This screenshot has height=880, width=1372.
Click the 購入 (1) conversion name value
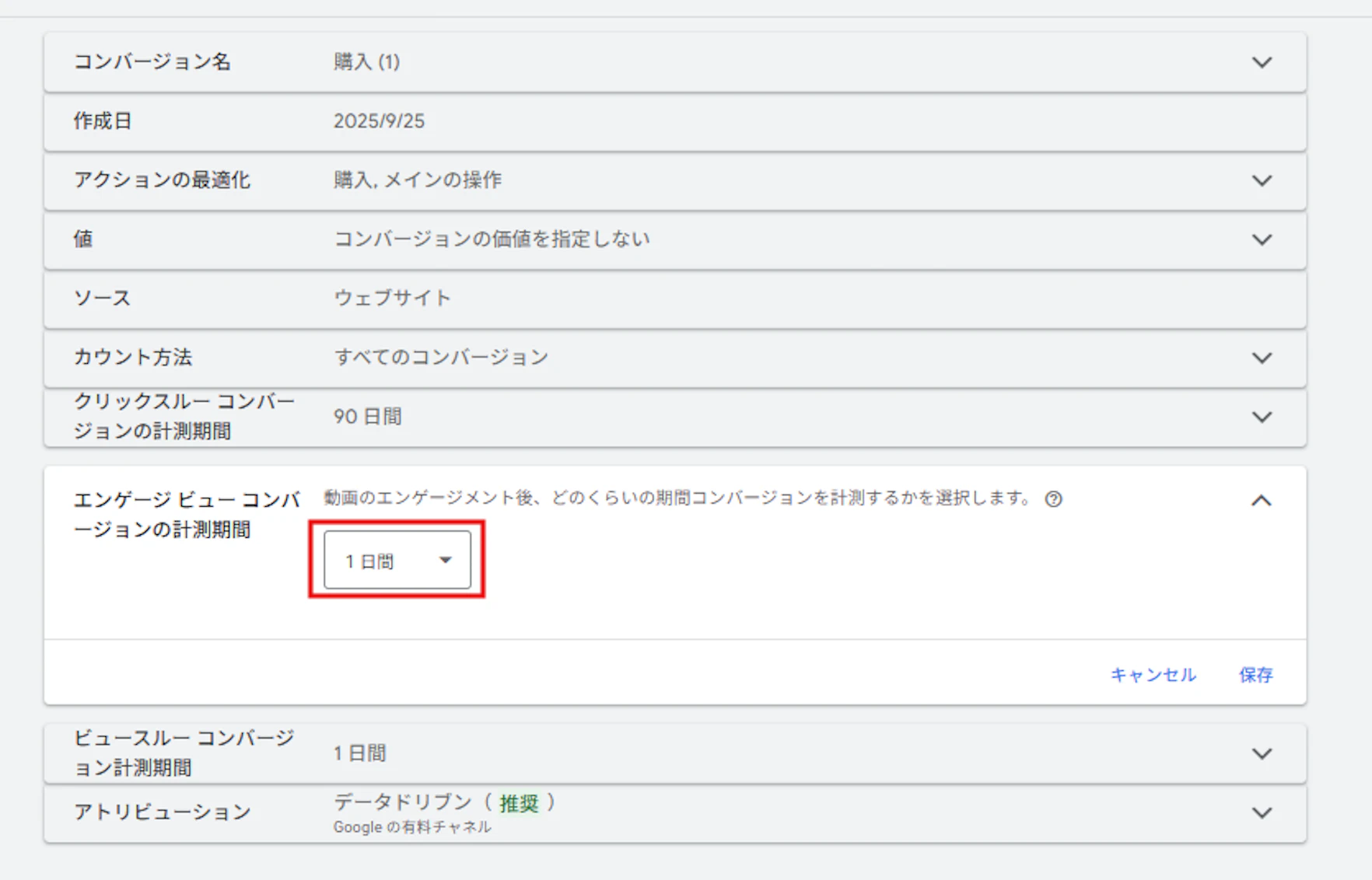tap(366, 62)
